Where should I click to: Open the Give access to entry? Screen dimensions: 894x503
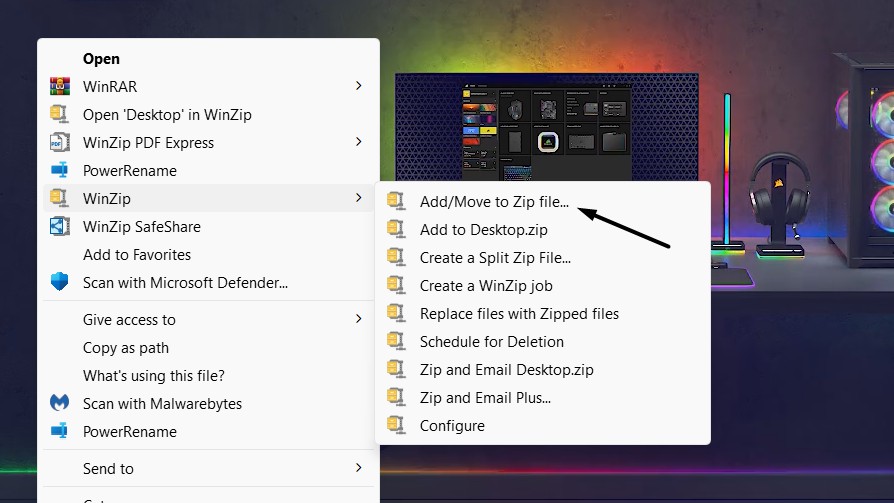coord(209,319)
